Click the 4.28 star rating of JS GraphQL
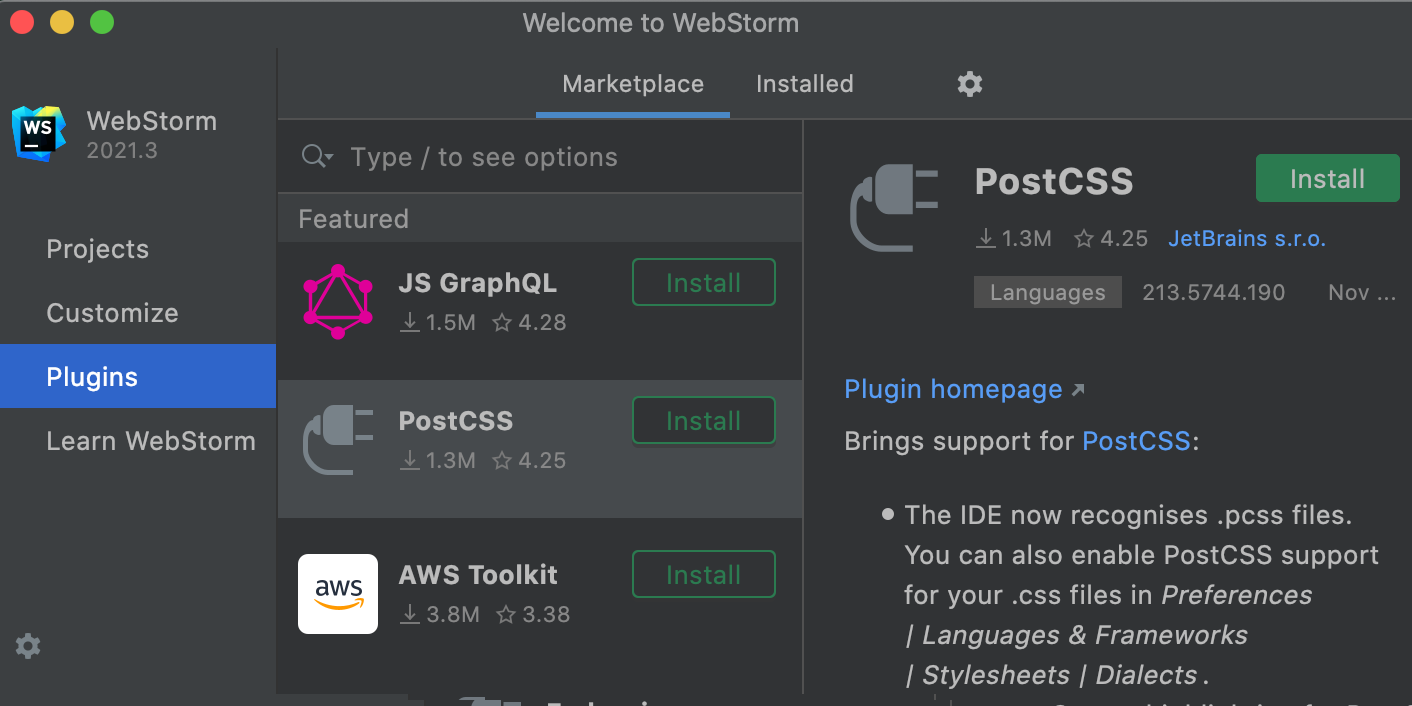1412x706 pixels. point(530,323)
